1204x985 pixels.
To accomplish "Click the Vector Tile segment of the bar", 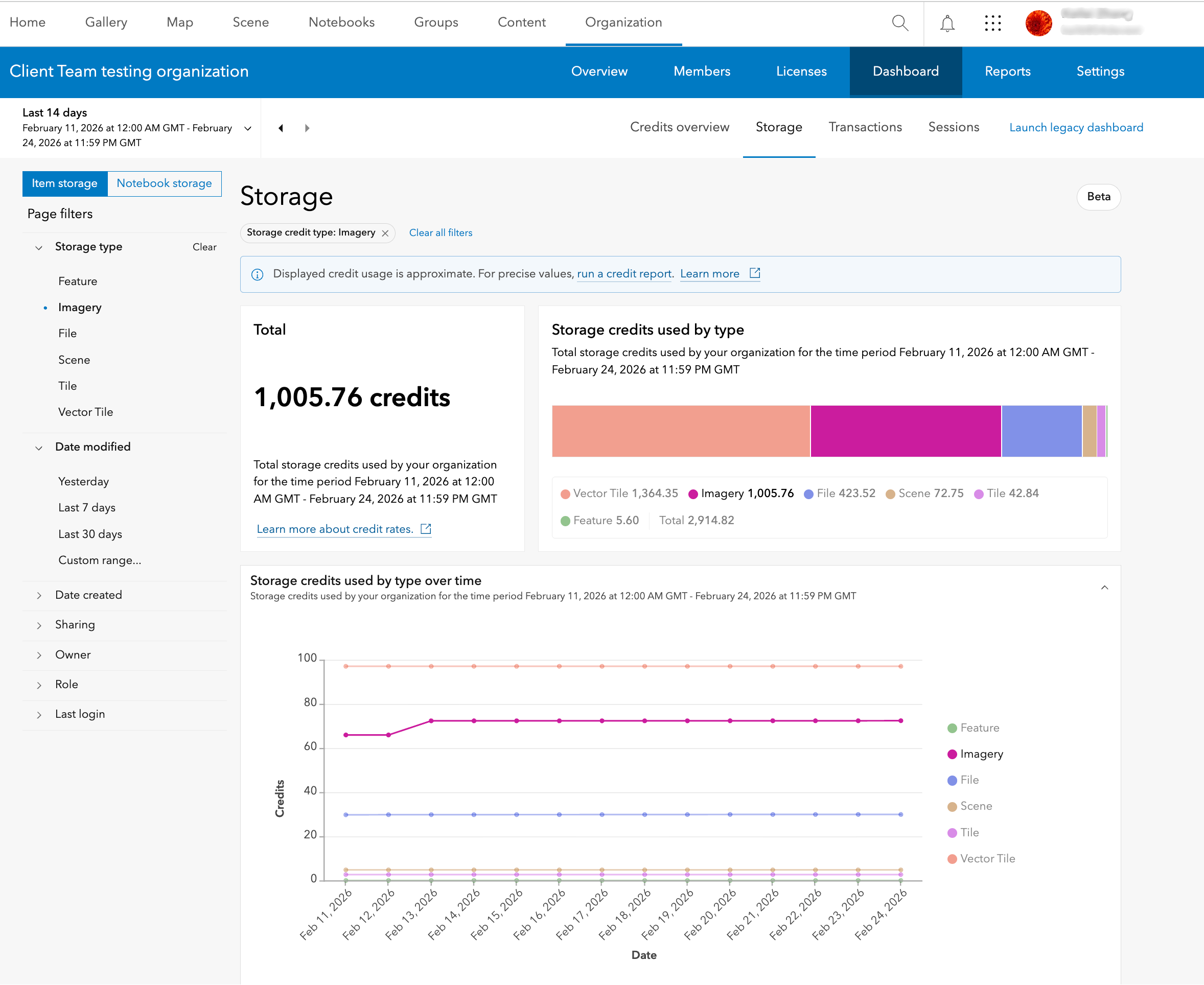I will coord(680,431).
